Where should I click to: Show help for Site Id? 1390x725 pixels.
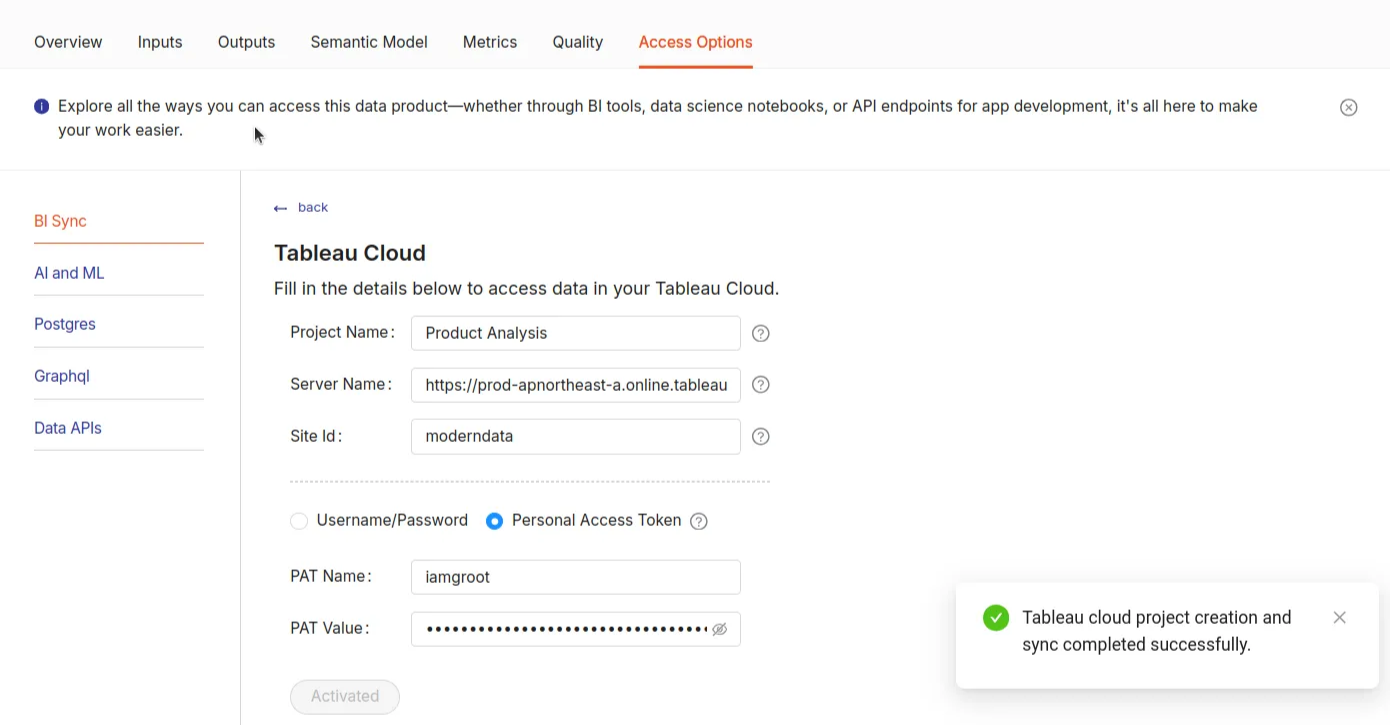point(761,436)
